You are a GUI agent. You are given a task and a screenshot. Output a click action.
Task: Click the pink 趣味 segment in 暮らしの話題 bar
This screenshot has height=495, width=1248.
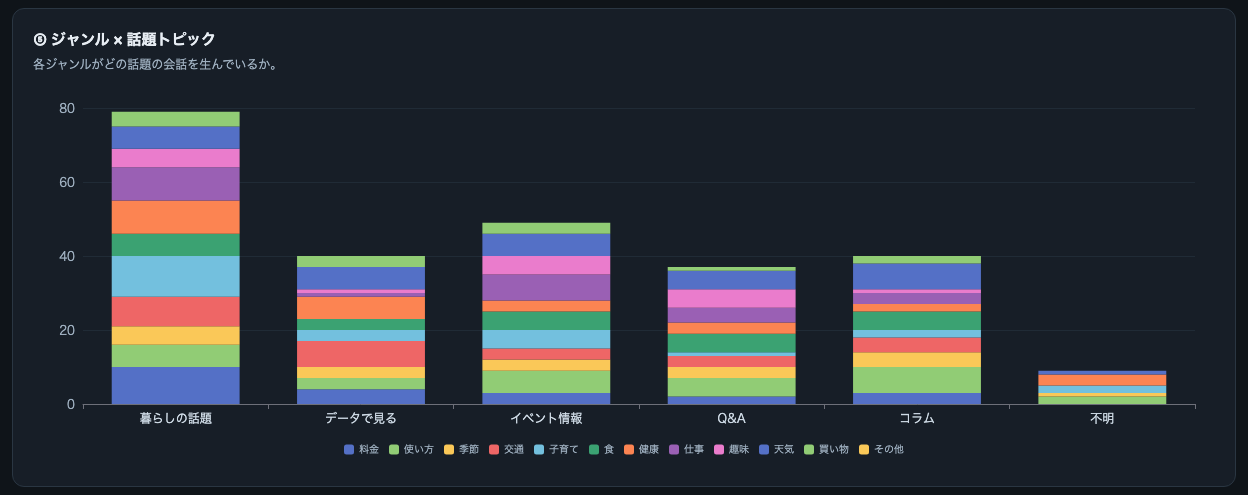click(x=176, y=158)
